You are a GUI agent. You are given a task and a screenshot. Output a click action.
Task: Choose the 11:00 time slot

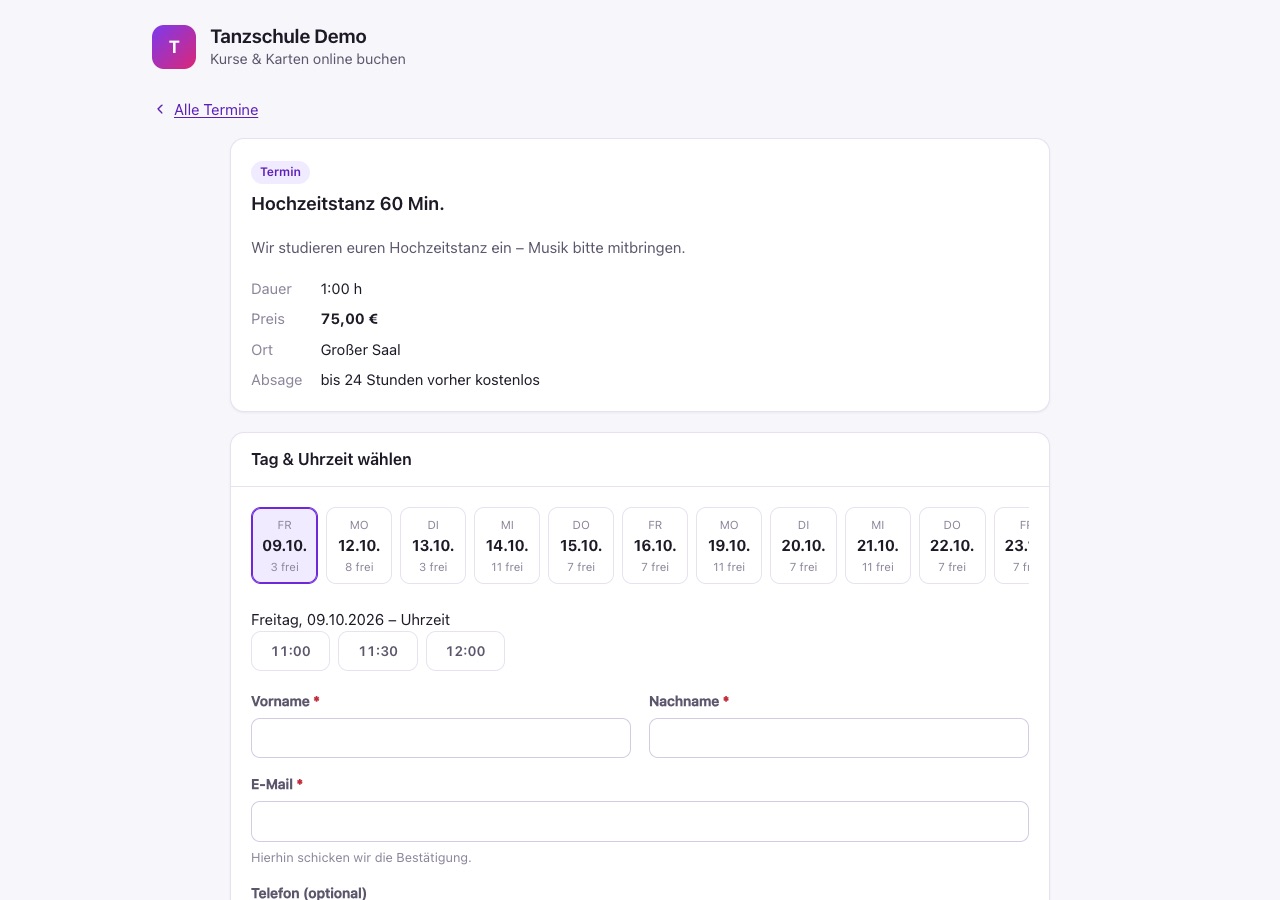(291, 651)
